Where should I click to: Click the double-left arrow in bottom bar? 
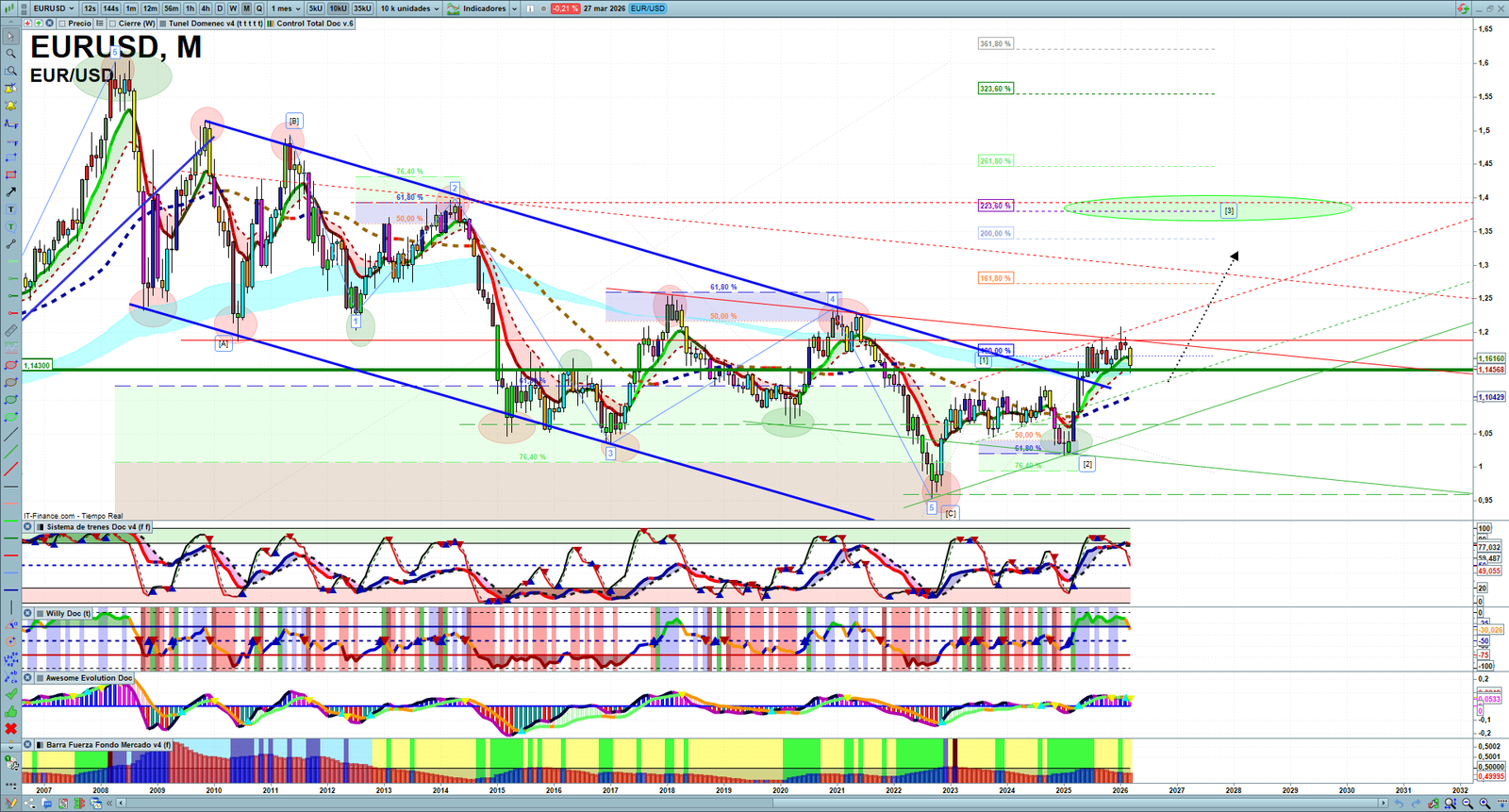tap(109, 804)
